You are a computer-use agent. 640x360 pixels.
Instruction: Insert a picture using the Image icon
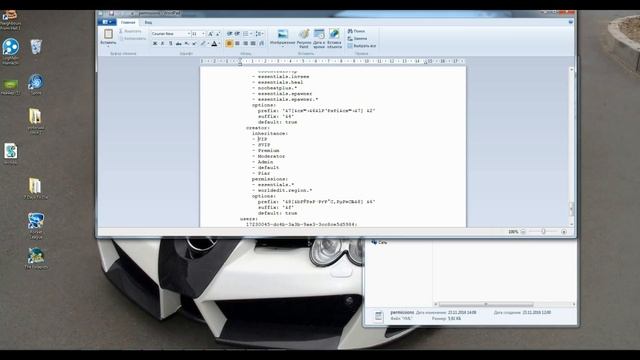coord(282,34)
